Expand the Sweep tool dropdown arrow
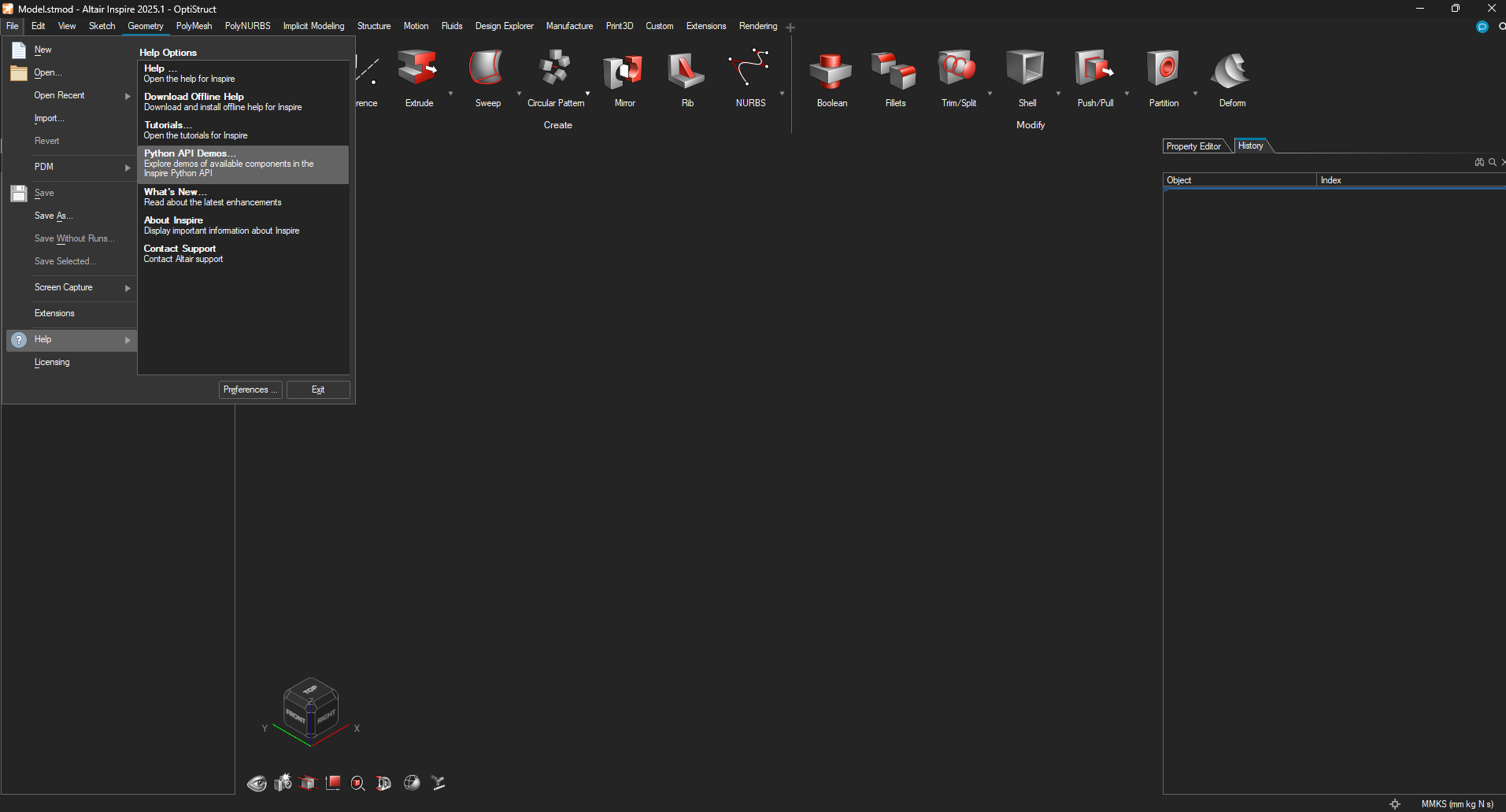1506x812 pixels. 519,94
